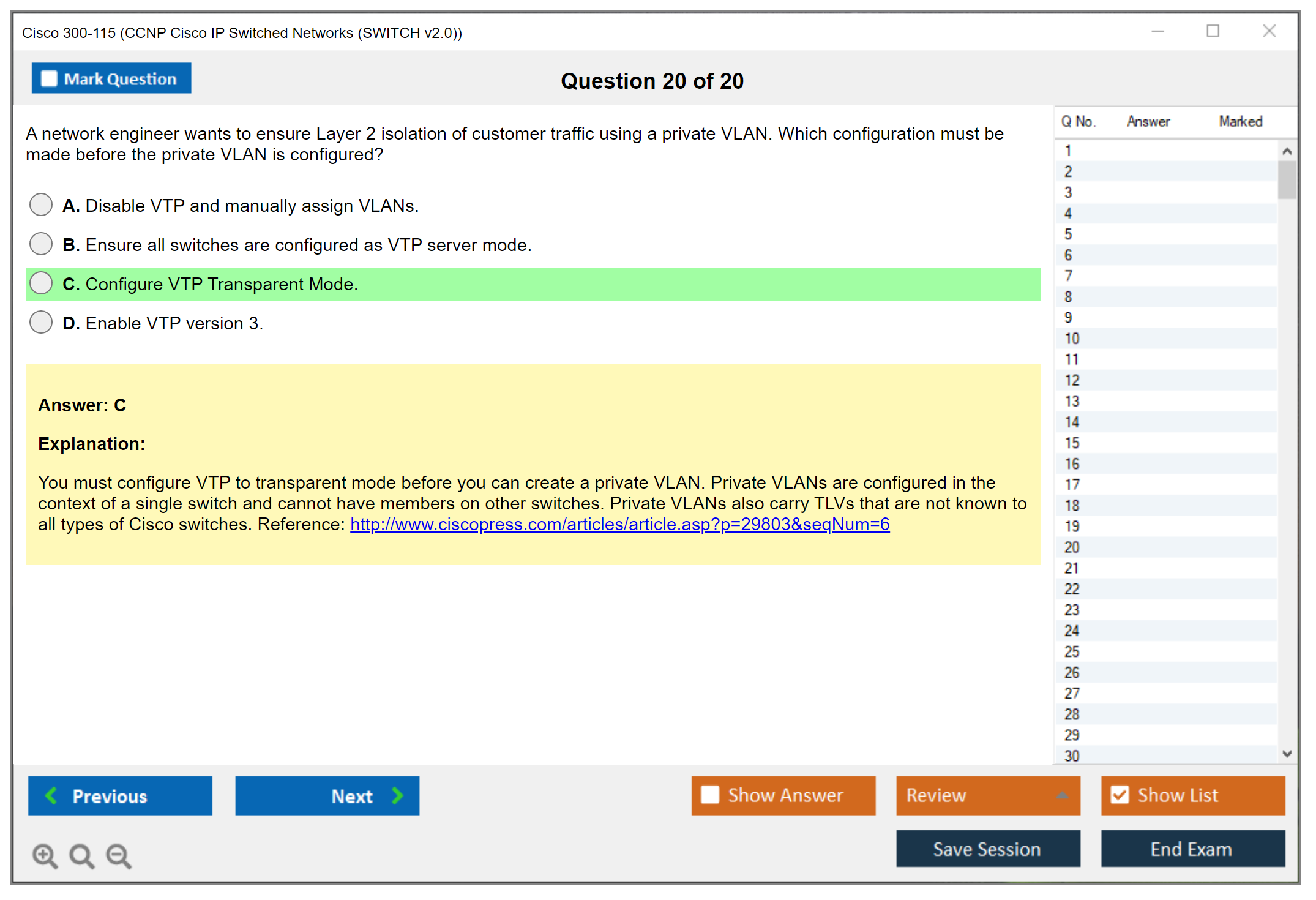The image size is (1316, 900).
Task: Uncheck the Show List checkbox
Action: [x=1120, y=795]
